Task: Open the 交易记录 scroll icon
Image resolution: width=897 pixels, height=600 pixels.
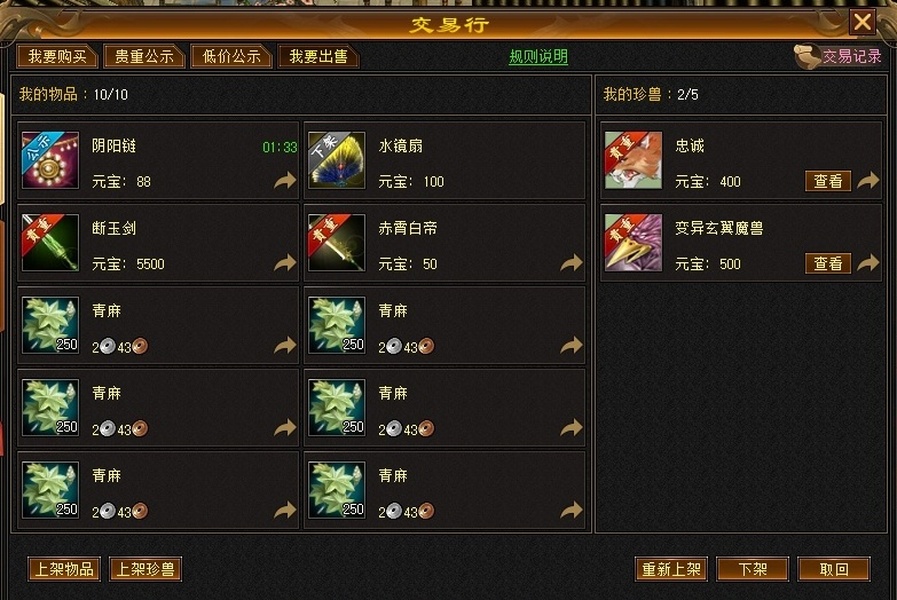Action: pyautogui.click(x=807, y=57)
